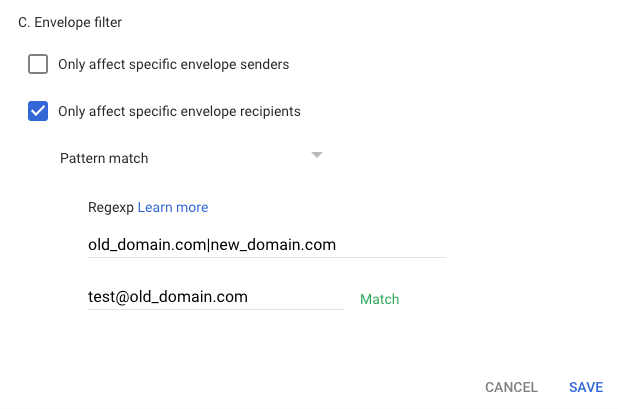618x409 pixels.
Task: Uncheck the envelope recipients checkbox
Action: [38, 111]
